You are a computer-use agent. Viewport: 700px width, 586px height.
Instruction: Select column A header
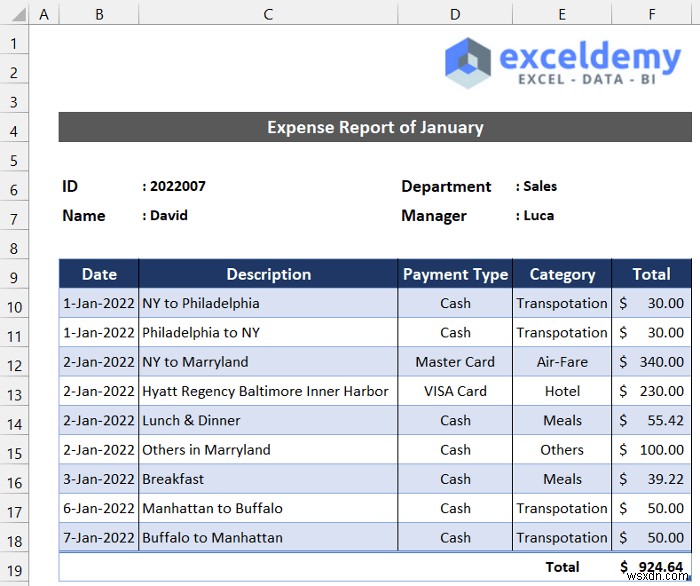[44, 14]
